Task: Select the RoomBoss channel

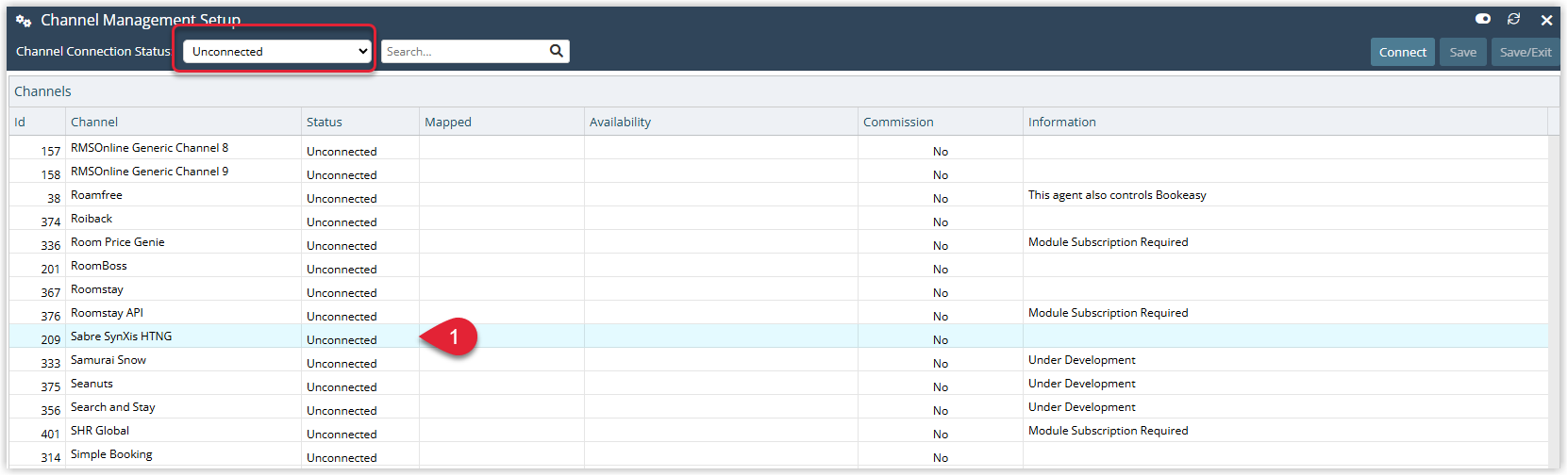Action: pyautogui.click(x=778, y=266)
